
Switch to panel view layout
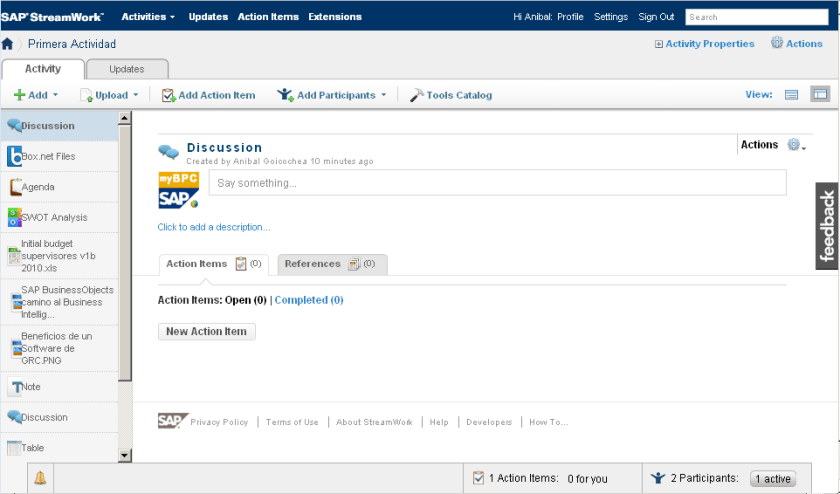(x=820, y=95)
